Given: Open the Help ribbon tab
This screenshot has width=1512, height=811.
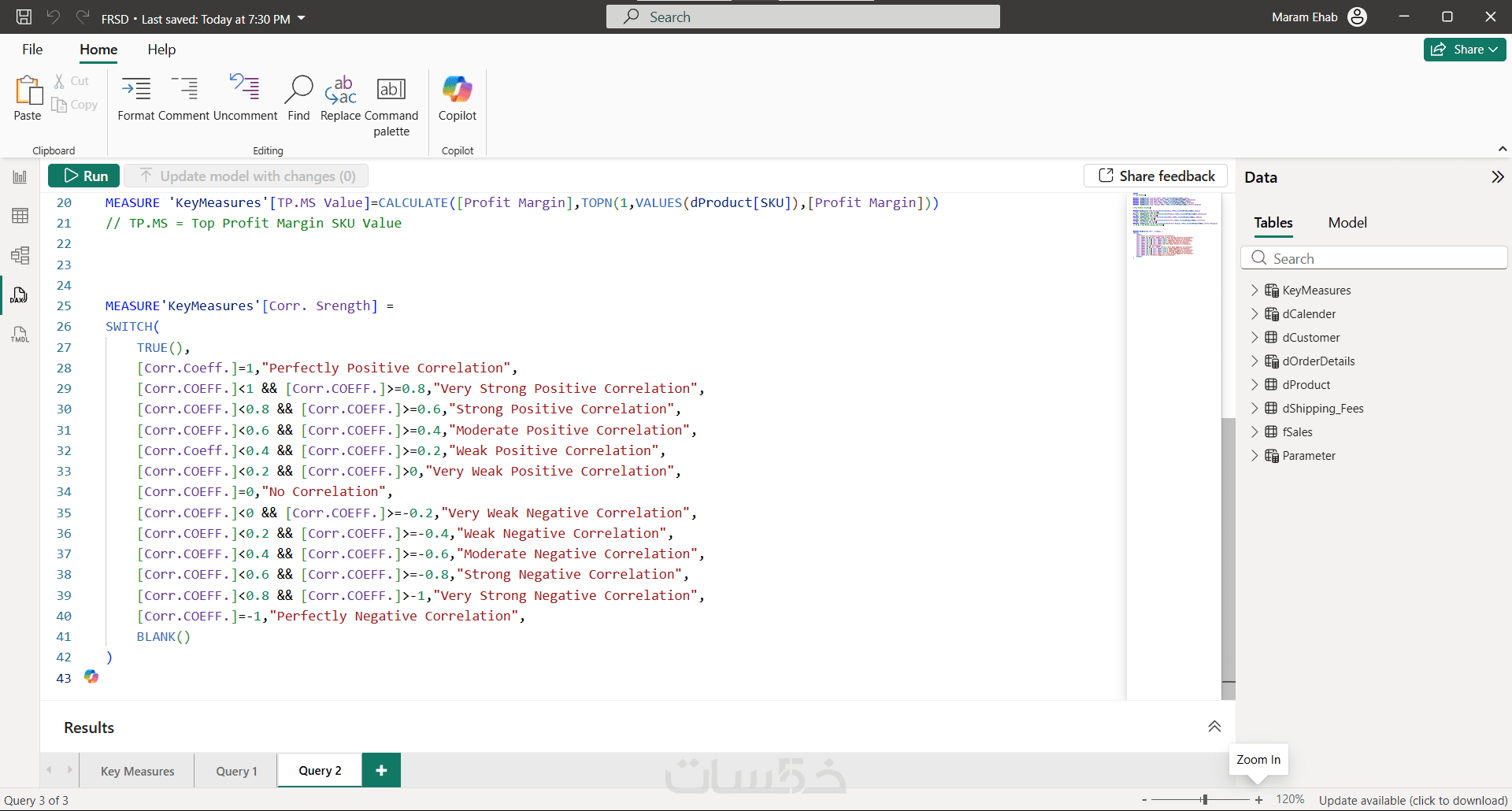Looking at the screenshot, I should 161,50.
